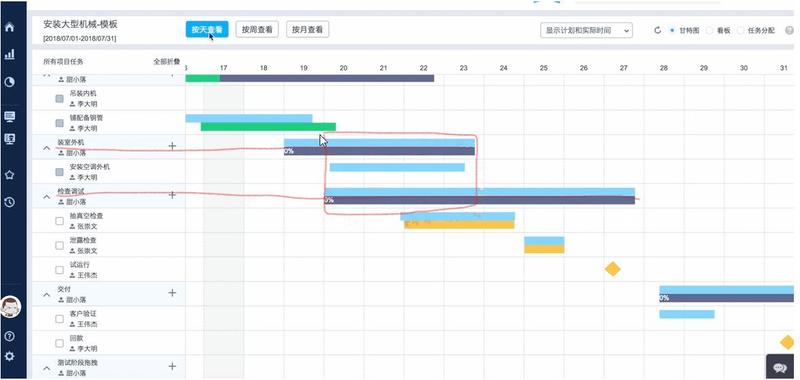800x380 pixels.
Task: Click the gray help icon after 任务分配
Action: 790,31
